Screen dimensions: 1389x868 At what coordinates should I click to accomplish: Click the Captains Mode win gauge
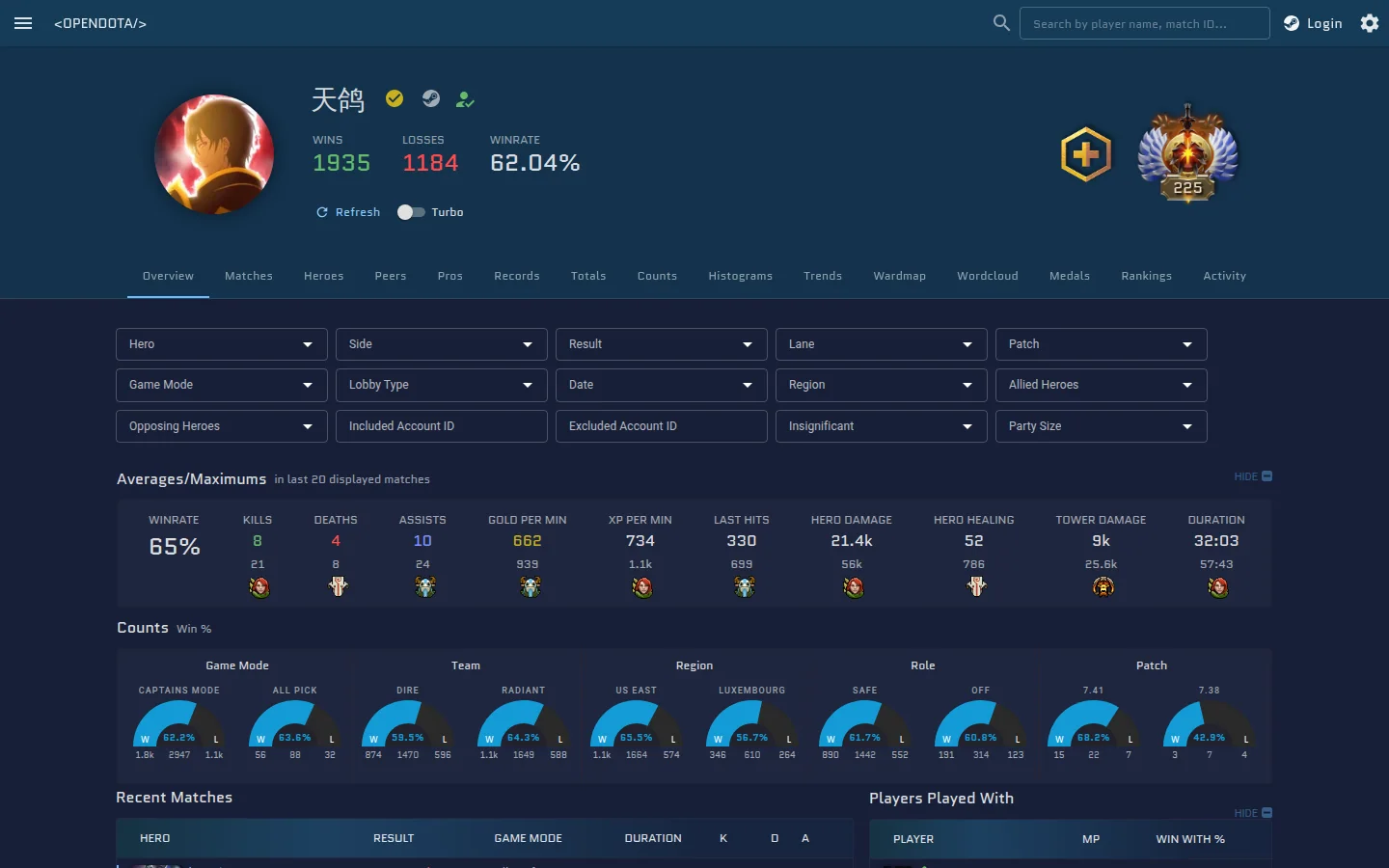point(179,723)
